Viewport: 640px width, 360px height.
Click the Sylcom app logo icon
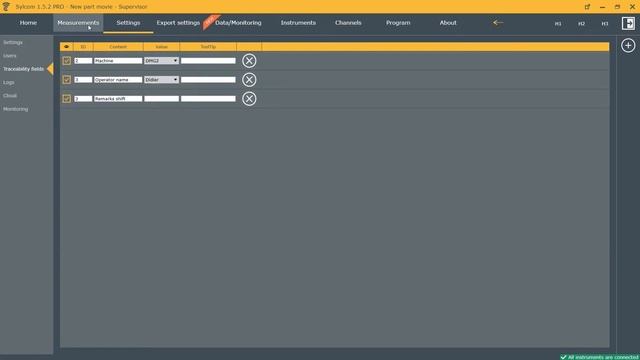[x=6, y=7]
